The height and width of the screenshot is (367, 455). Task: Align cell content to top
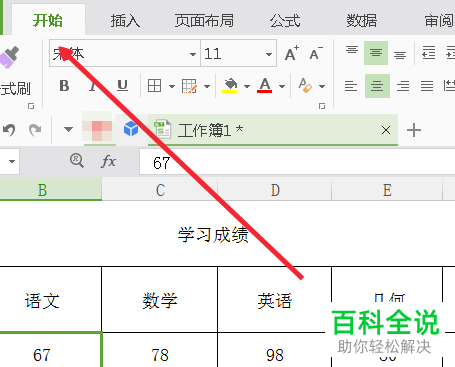pyautogui.click(x=352, y=50)
